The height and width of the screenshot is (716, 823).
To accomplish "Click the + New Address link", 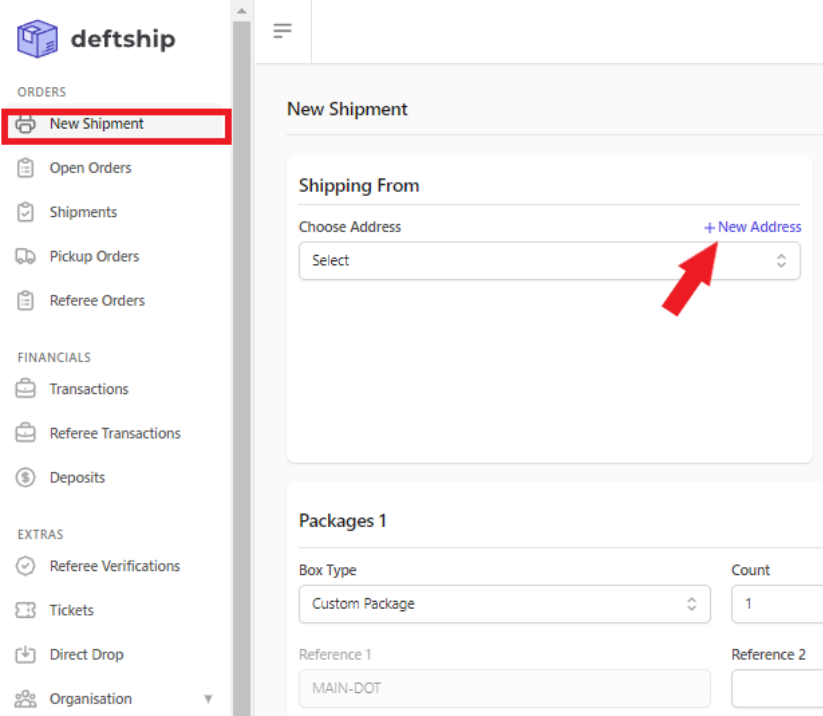I will [x=752, y=227].
